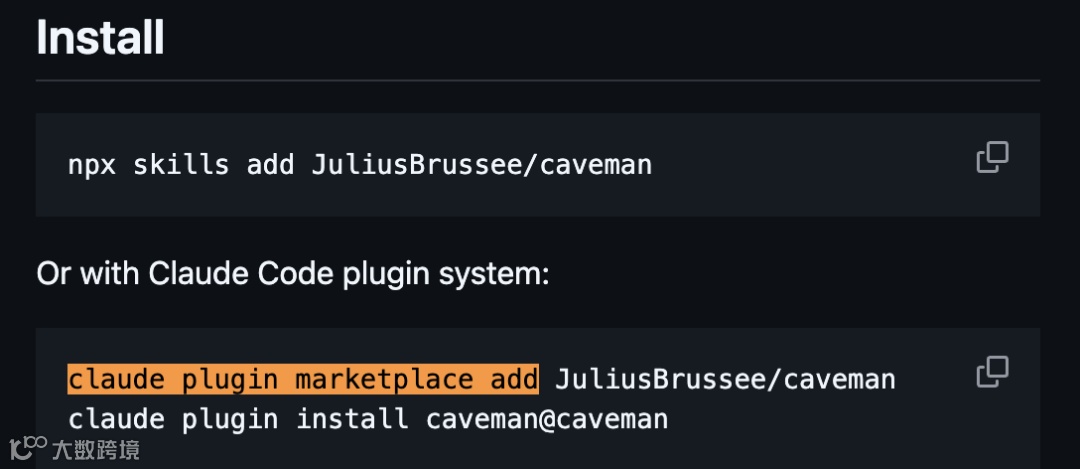
Task: Click the divider line below Install heading
Action: tap(538, 81)
